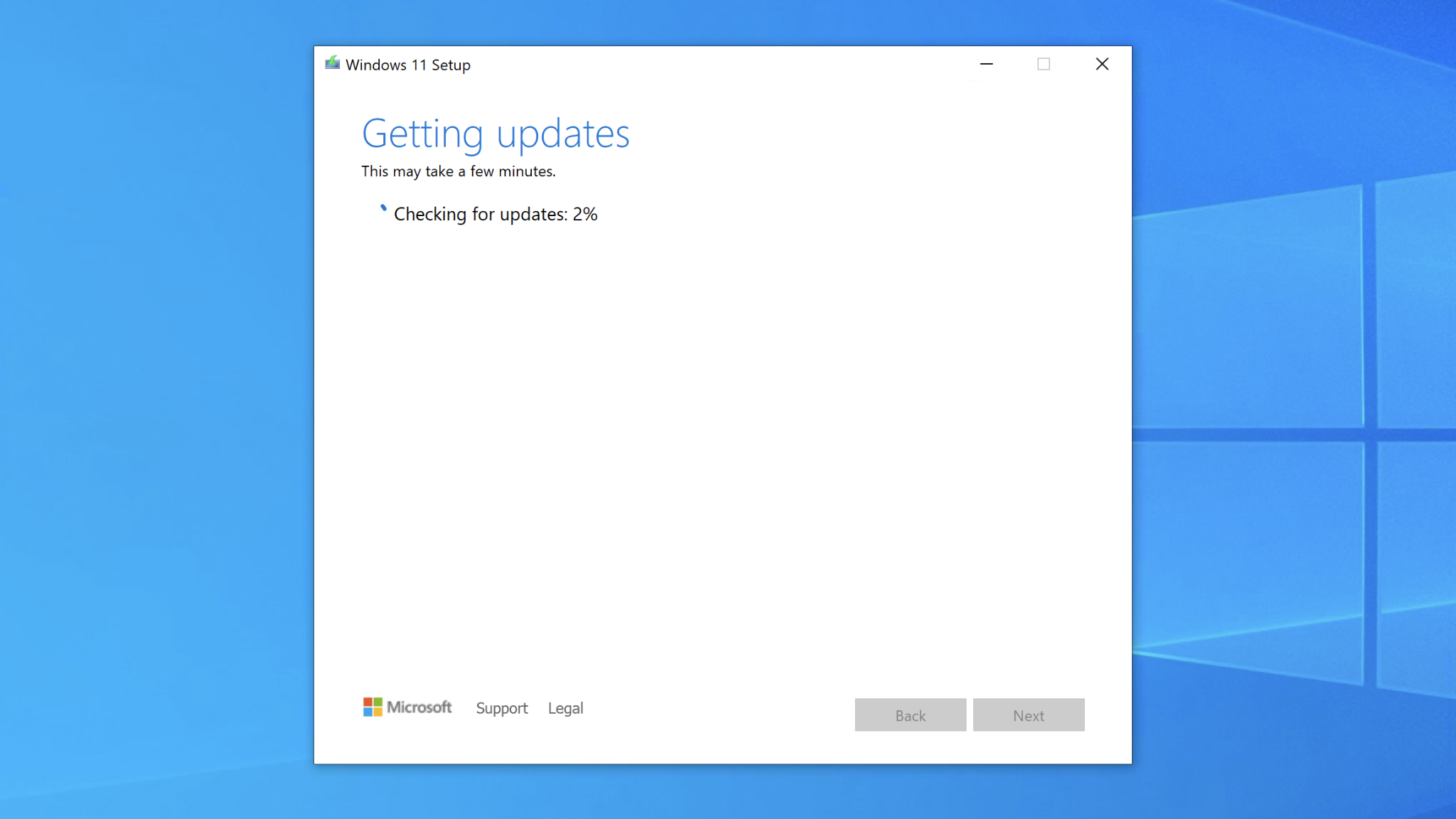This screenshot has width=1456, height=819.
Task: Click the Windows 11 Setup title bar icon
Action: (x=333, y=63)
